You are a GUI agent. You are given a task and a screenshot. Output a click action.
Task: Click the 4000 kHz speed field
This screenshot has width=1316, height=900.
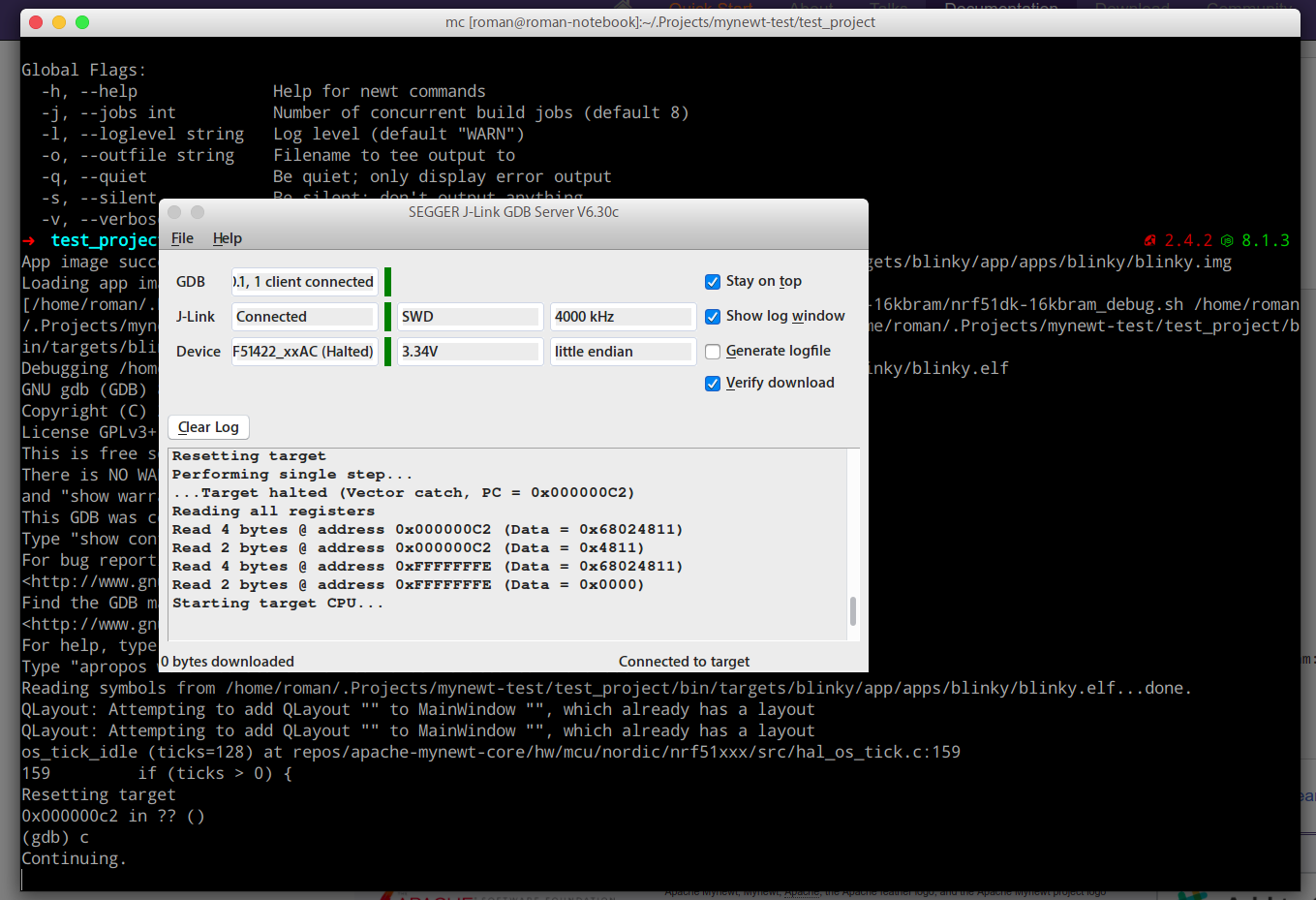[x=624, y=317]
